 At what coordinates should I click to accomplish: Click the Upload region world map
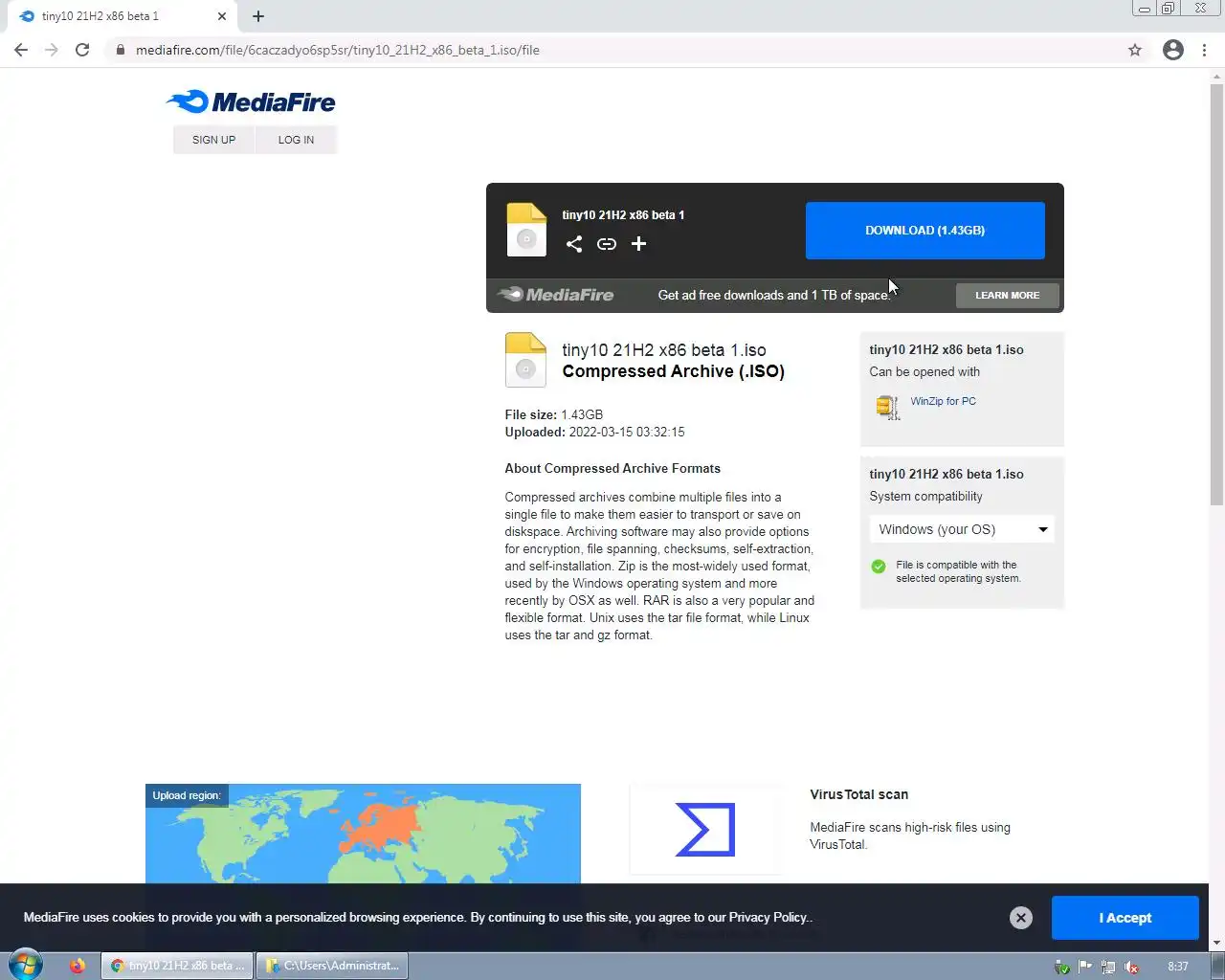click(x=363, y=834)
